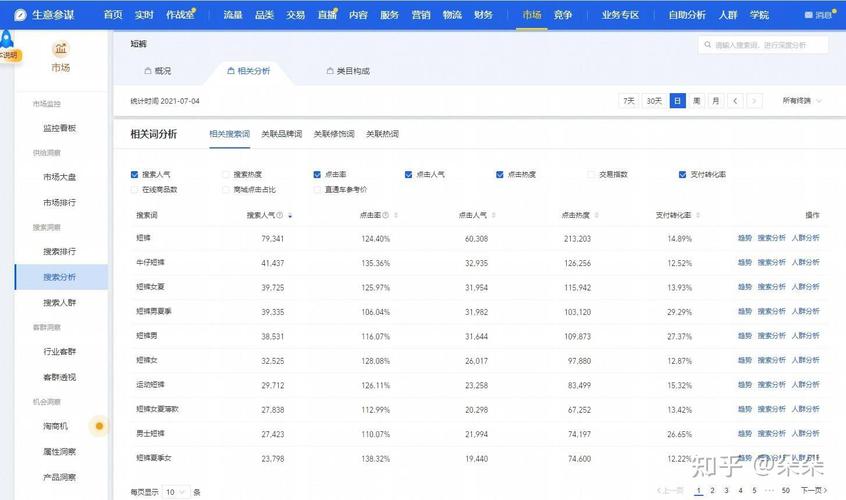Click the help icon next to 点击率 header
Screen dimensions: 846x500
pos(386,215)
